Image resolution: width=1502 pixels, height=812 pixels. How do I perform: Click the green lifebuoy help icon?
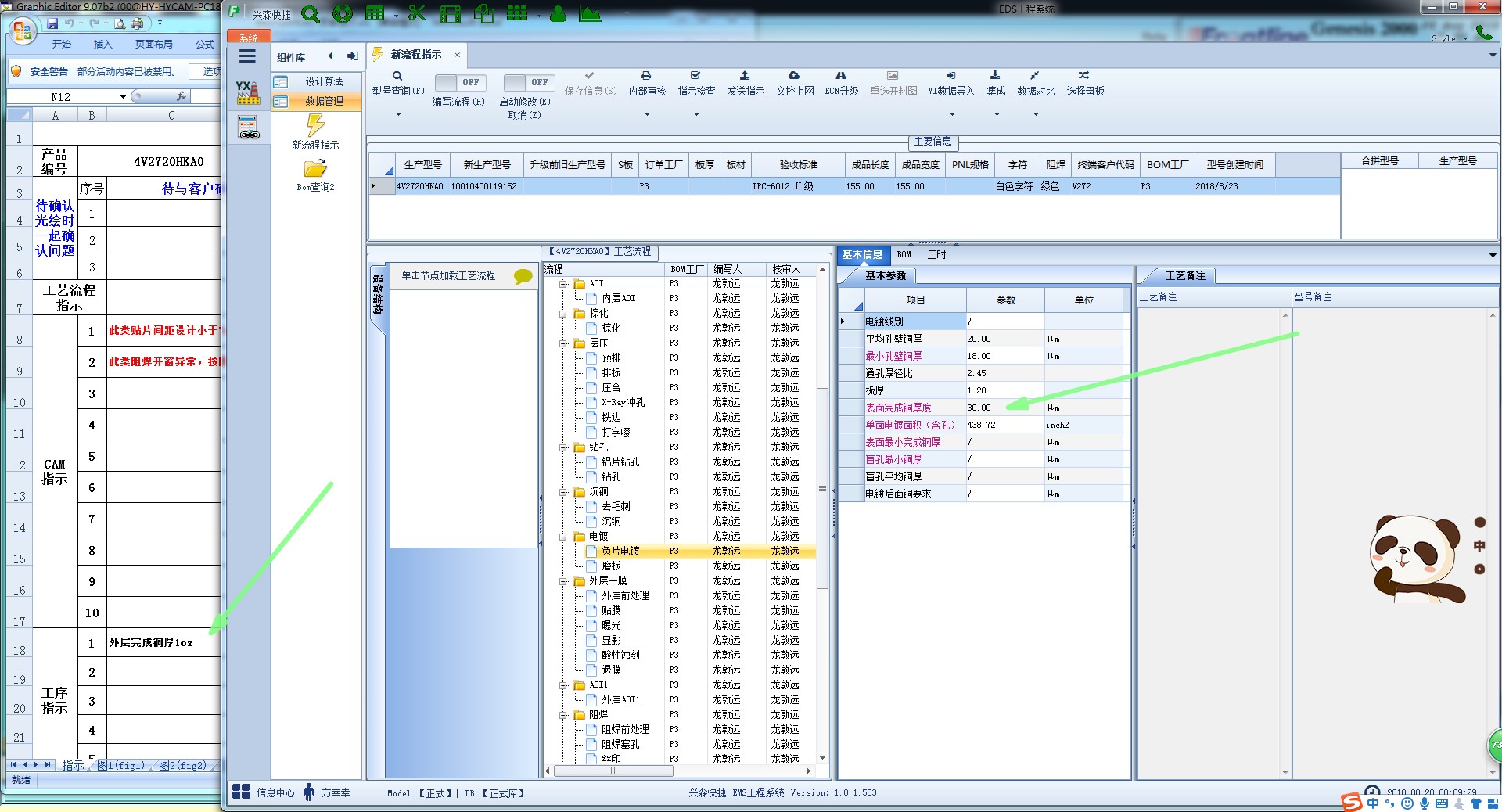pyautogui.click(x=343, y=14)
